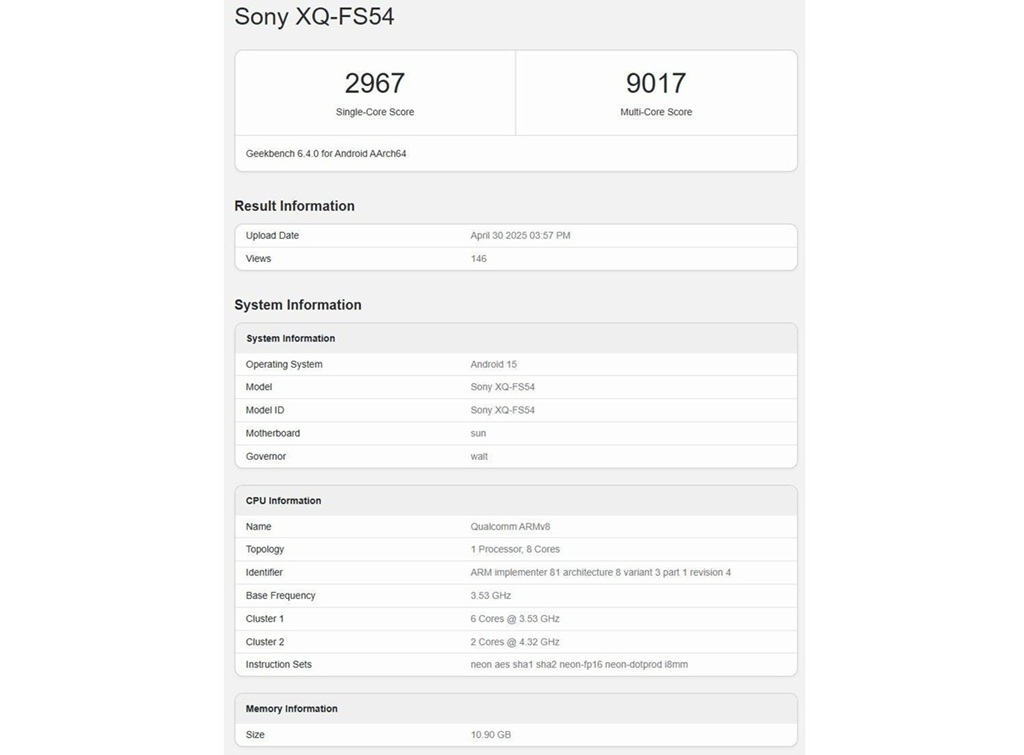
Task: Click the Memory Information table header
Action: point(291,709)
